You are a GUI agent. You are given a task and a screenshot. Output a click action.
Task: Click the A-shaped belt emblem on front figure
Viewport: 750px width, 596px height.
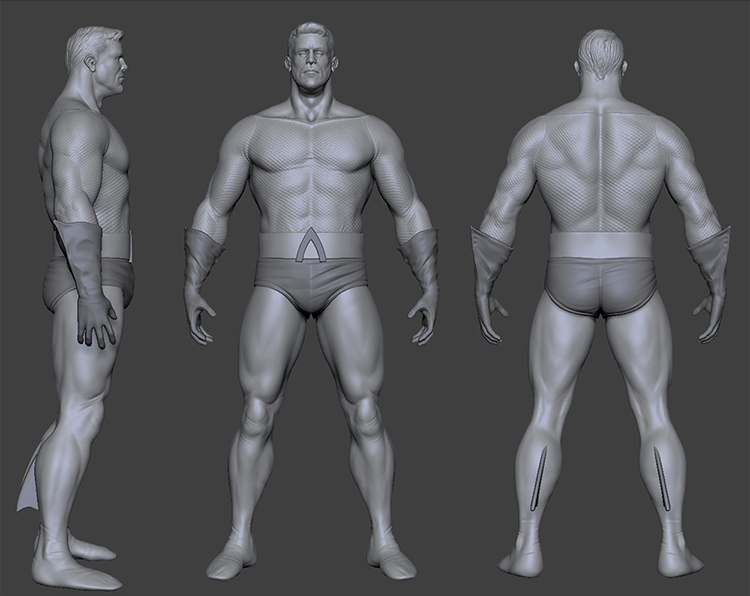tap(311, 245)
